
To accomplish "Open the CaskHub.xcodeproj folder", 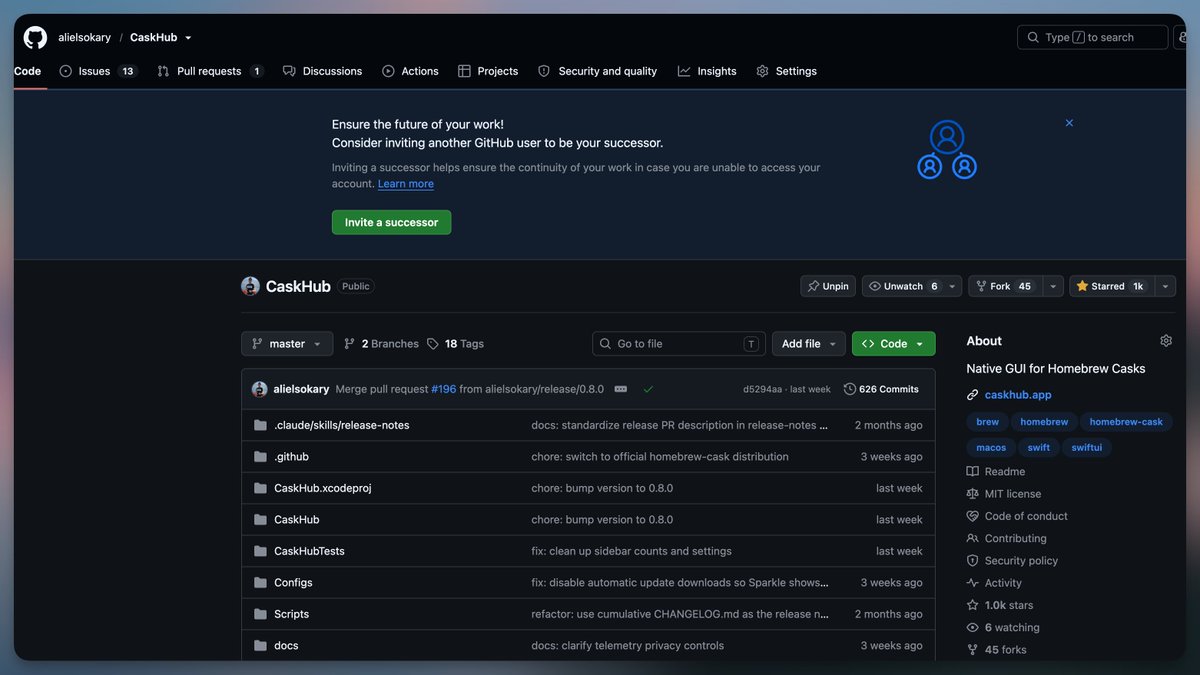I will [323, 488].
